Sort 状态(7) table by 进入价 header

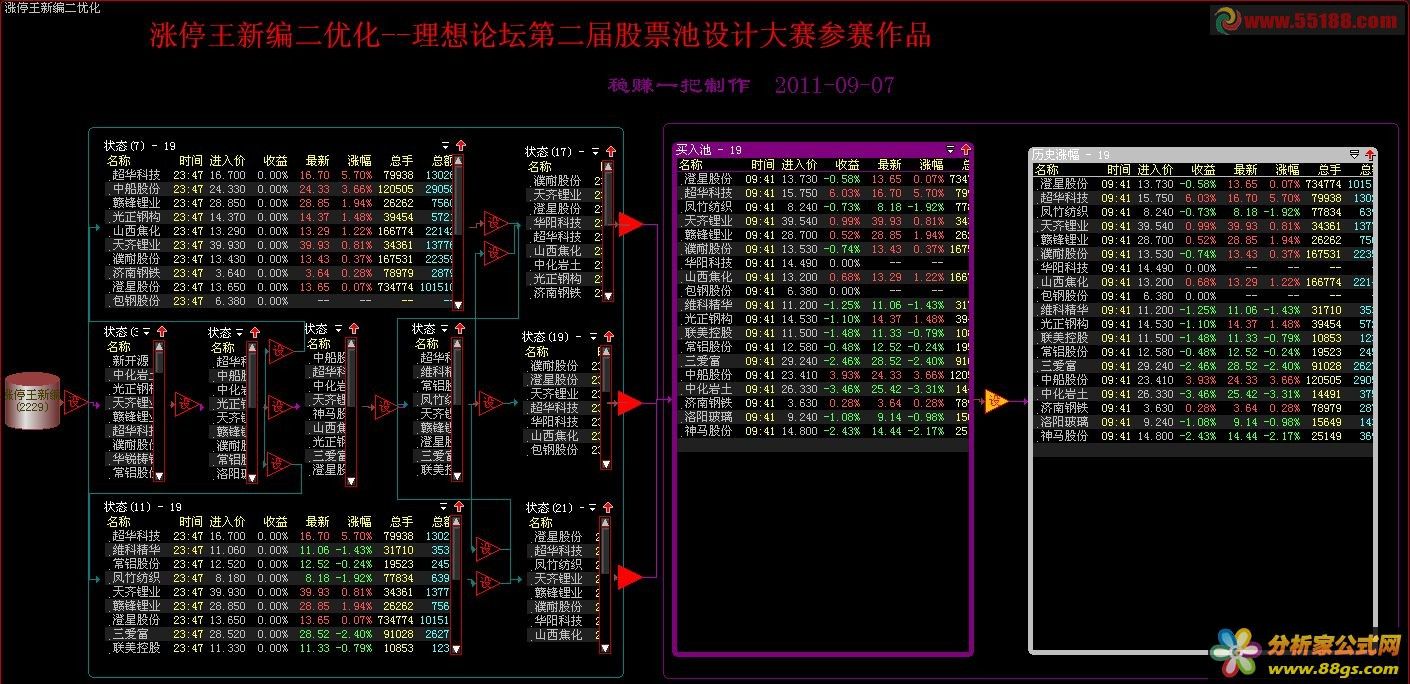coord(227,160)
